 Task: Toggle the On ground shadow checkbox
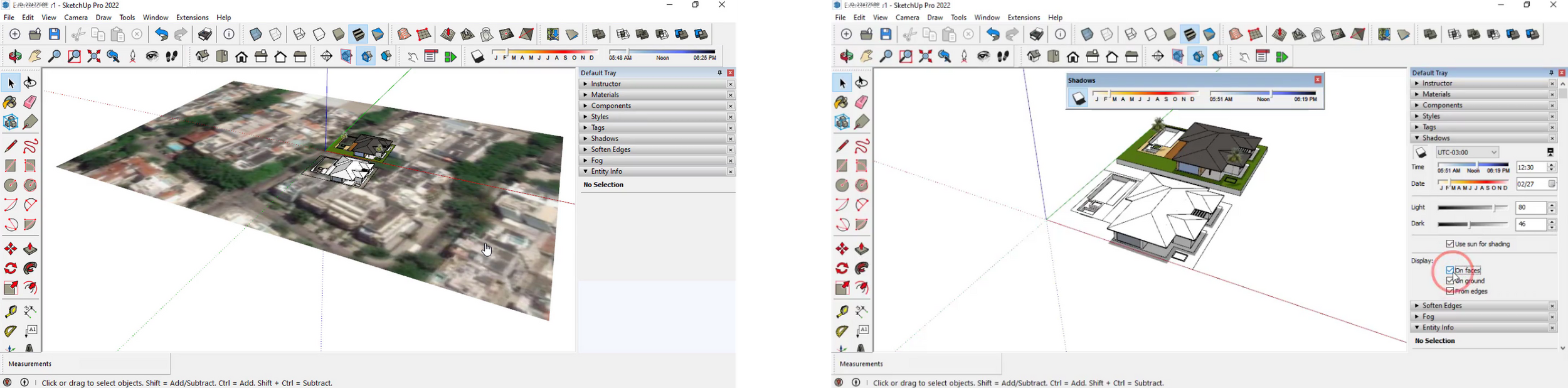pyautogui.click(x=1450, y=281)
